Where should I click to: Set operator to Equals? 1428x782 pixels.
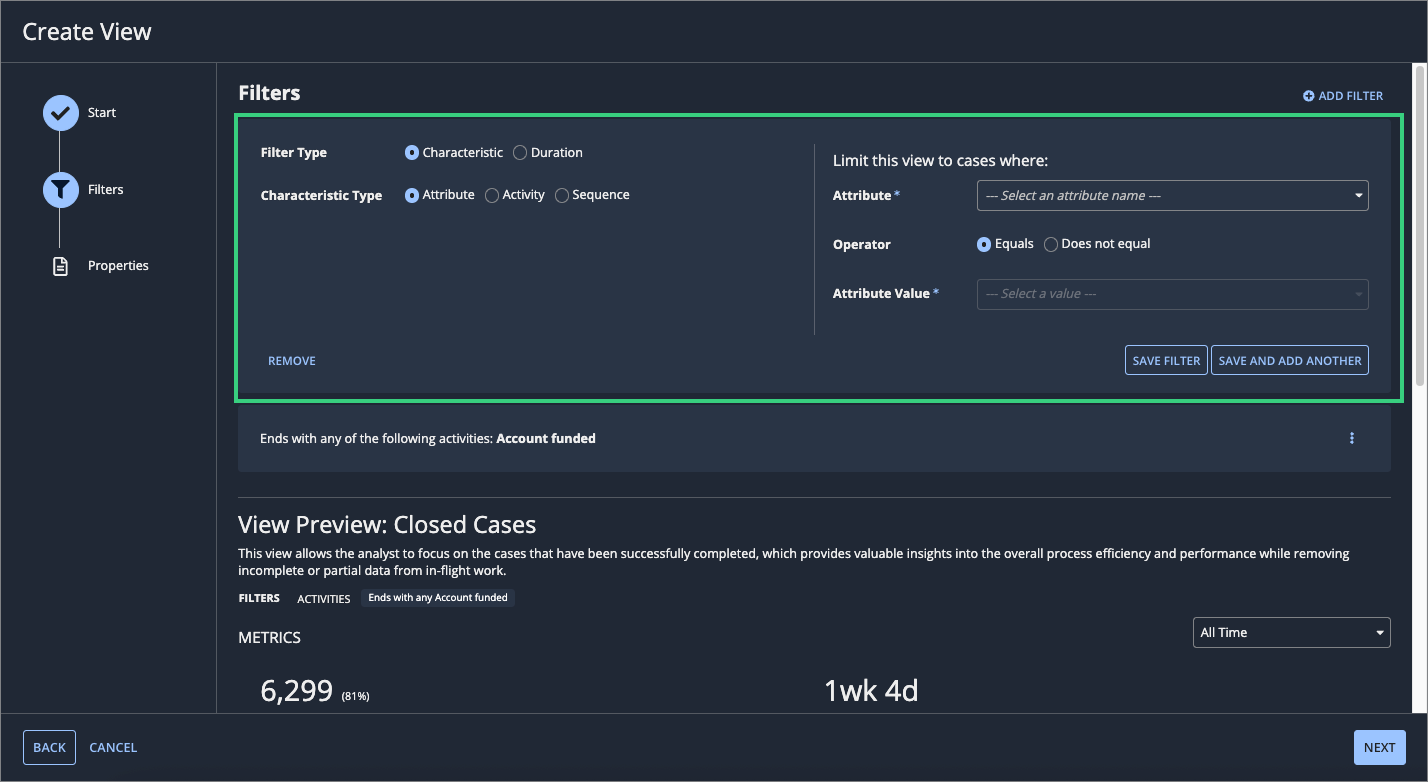[984, 244]
